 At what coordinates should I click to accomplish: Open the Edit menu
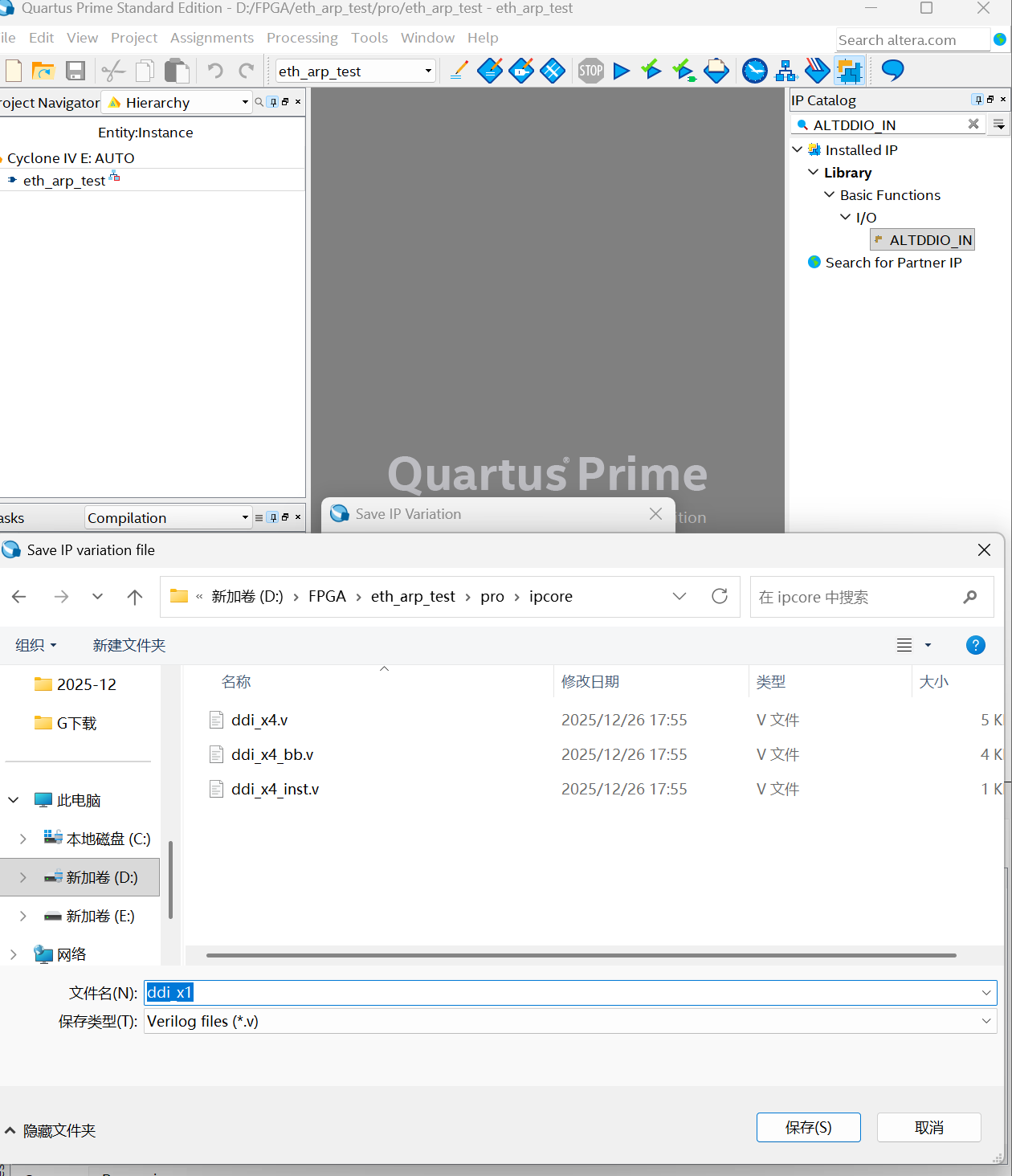tap(41, 38)
